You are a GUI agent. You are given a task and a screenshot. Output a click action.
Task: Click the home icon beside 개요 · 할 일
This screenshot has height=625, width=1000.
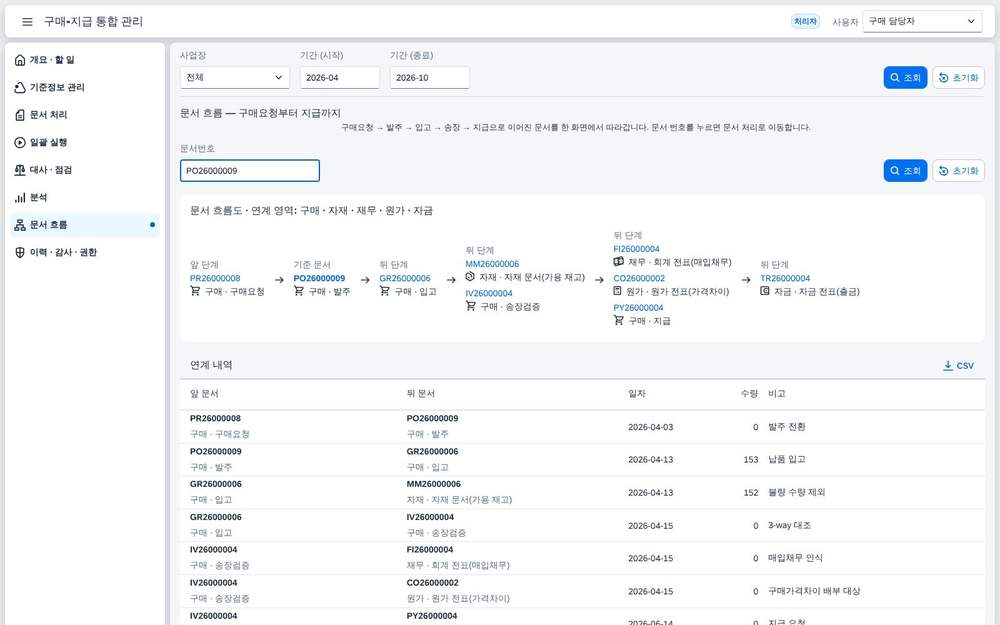(x=20, y=60)
